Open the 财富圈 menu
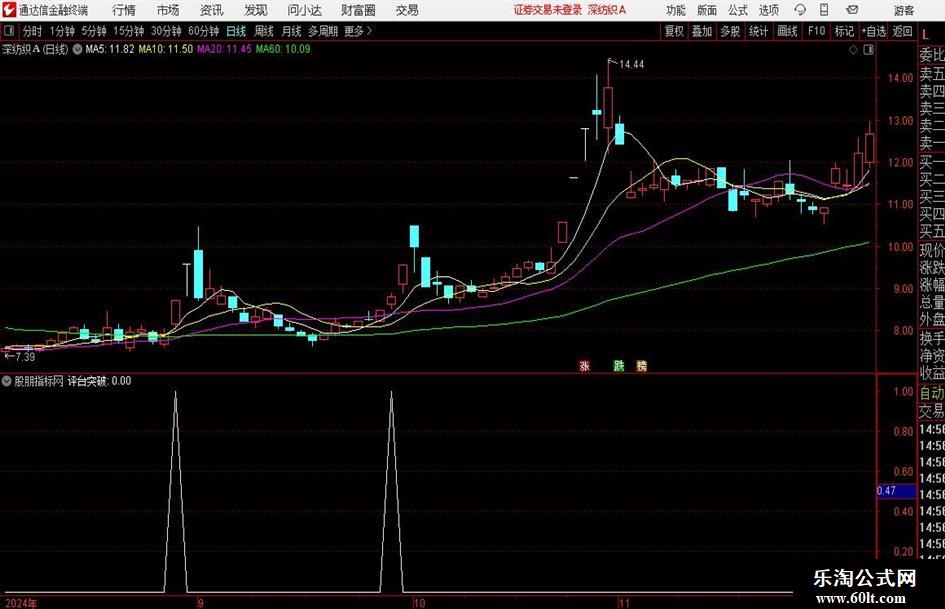This screenshot has height=609, width=945. tap(358, 10)
